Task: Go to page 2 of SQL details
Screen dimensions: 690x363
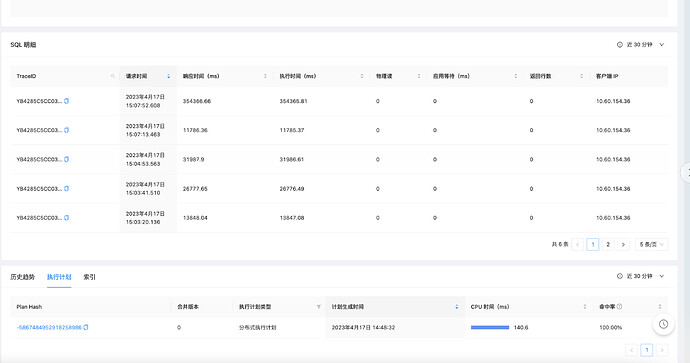Action: click(x=608, y=244)
